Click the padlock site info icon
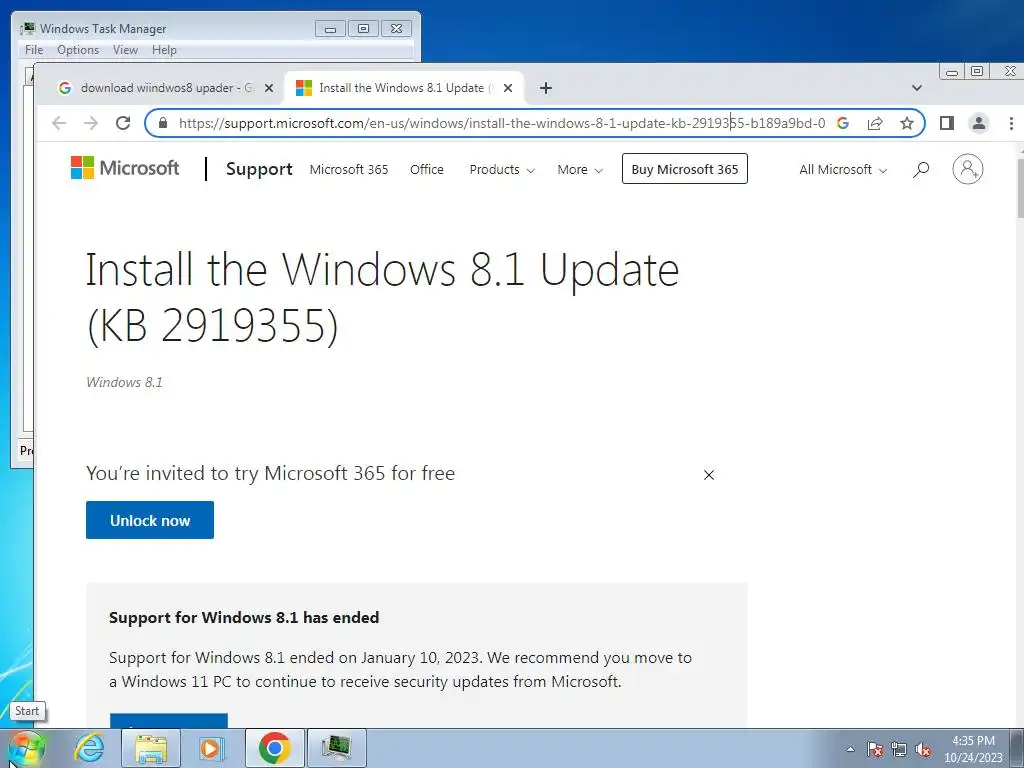Image resolution: width=1024 pixels, height=768 pixels. tap(163, 123)
